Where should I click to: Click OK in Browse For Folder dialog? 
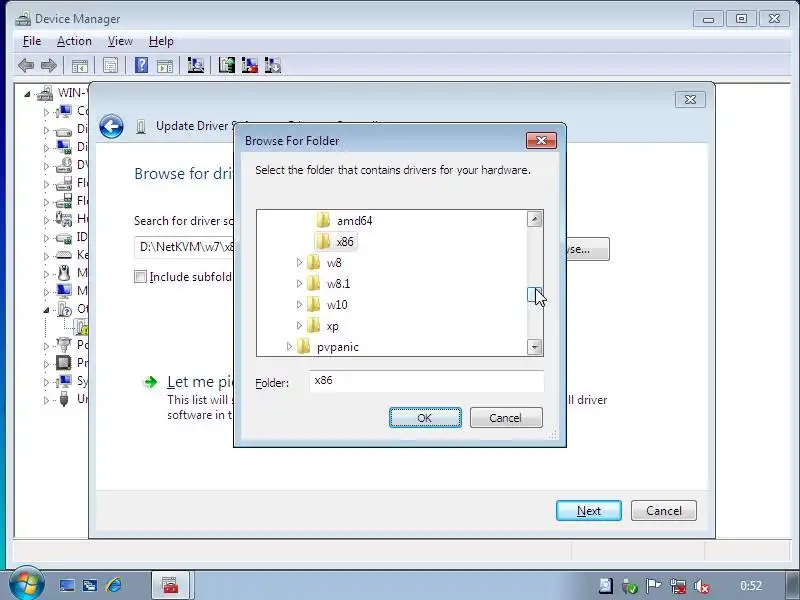click(x=425, y=418)
